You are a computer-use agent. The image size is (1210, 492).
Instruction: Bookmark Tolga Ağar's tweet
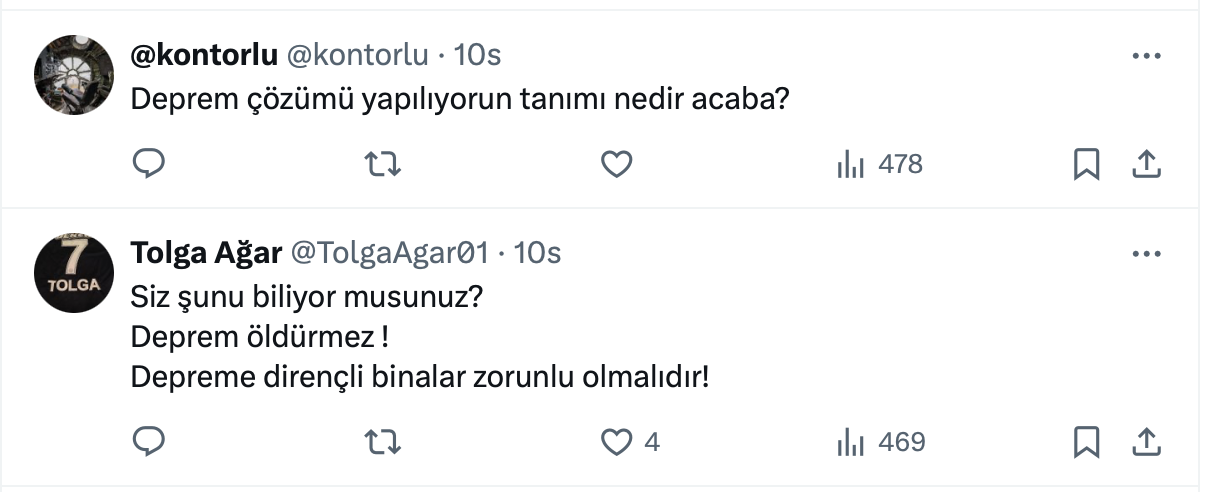point(1086,441)
